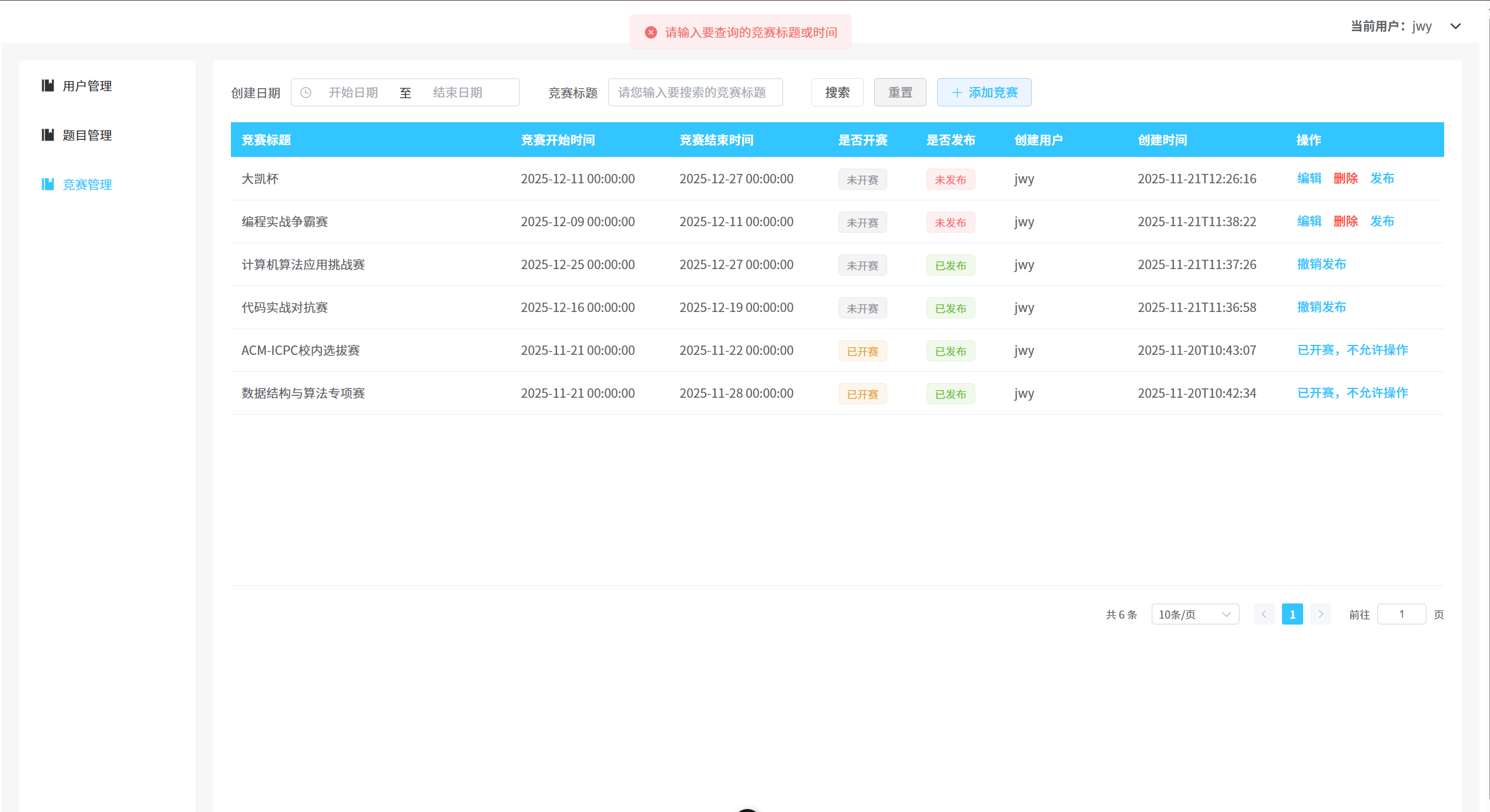Open 题目管理 menu item
This screenshot has width=1490, height=812.
(87, 135)
